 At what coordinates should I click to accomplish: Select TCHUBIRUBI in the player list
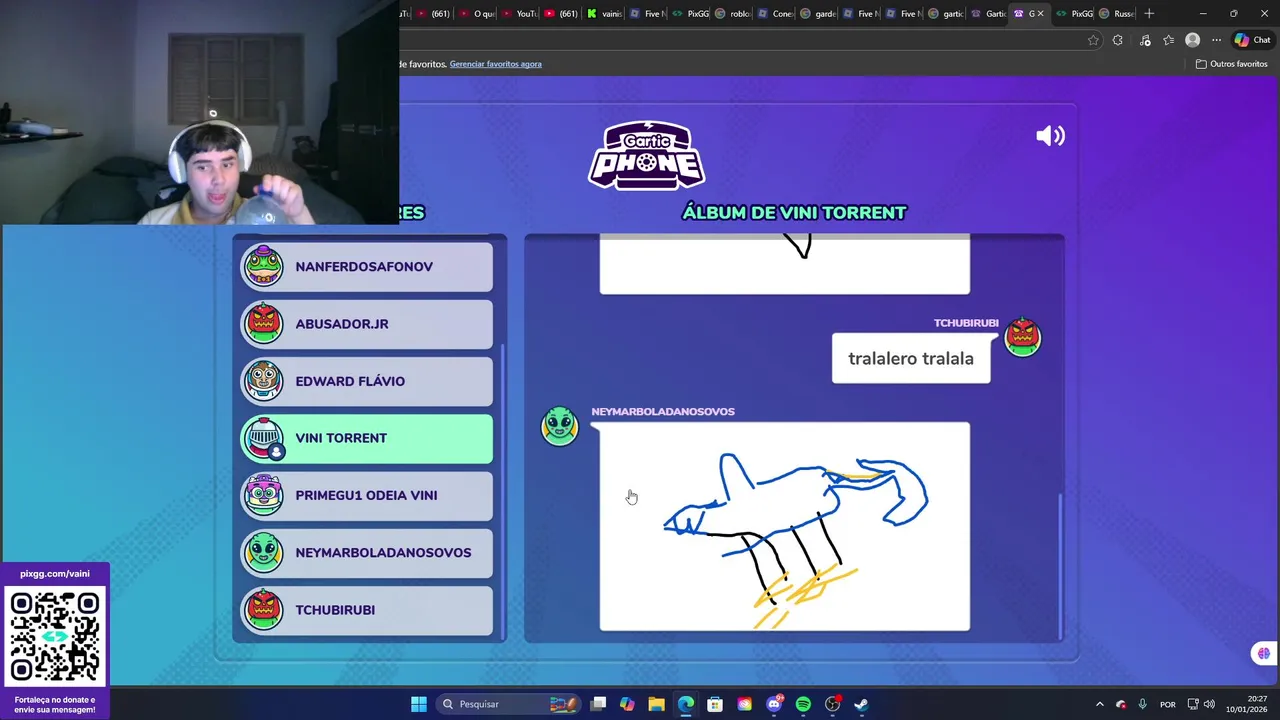point(367,609)
